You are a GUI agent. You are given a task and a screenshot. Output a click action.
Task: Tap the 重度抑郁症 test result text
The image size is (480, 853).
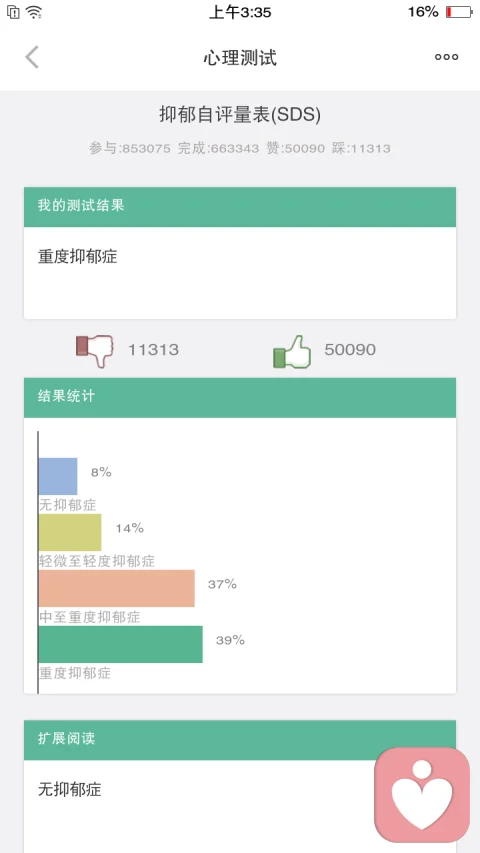point(77,257)
